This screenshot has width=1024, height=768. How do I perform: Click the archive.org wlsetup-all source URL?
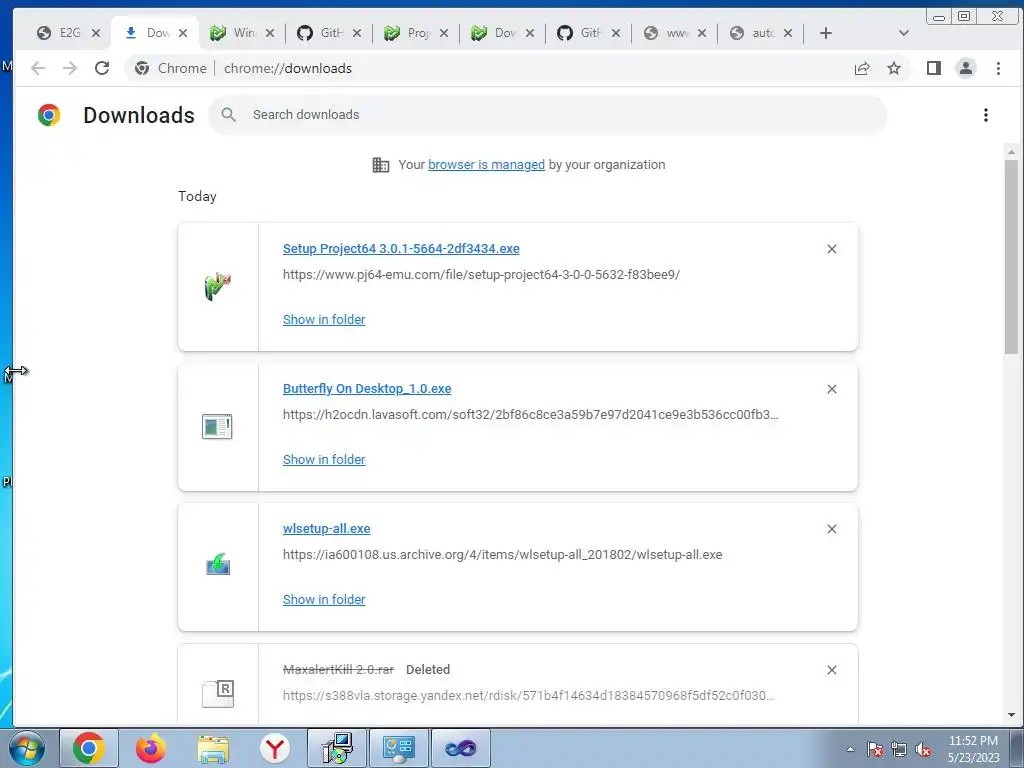click(x=502, y=555)
